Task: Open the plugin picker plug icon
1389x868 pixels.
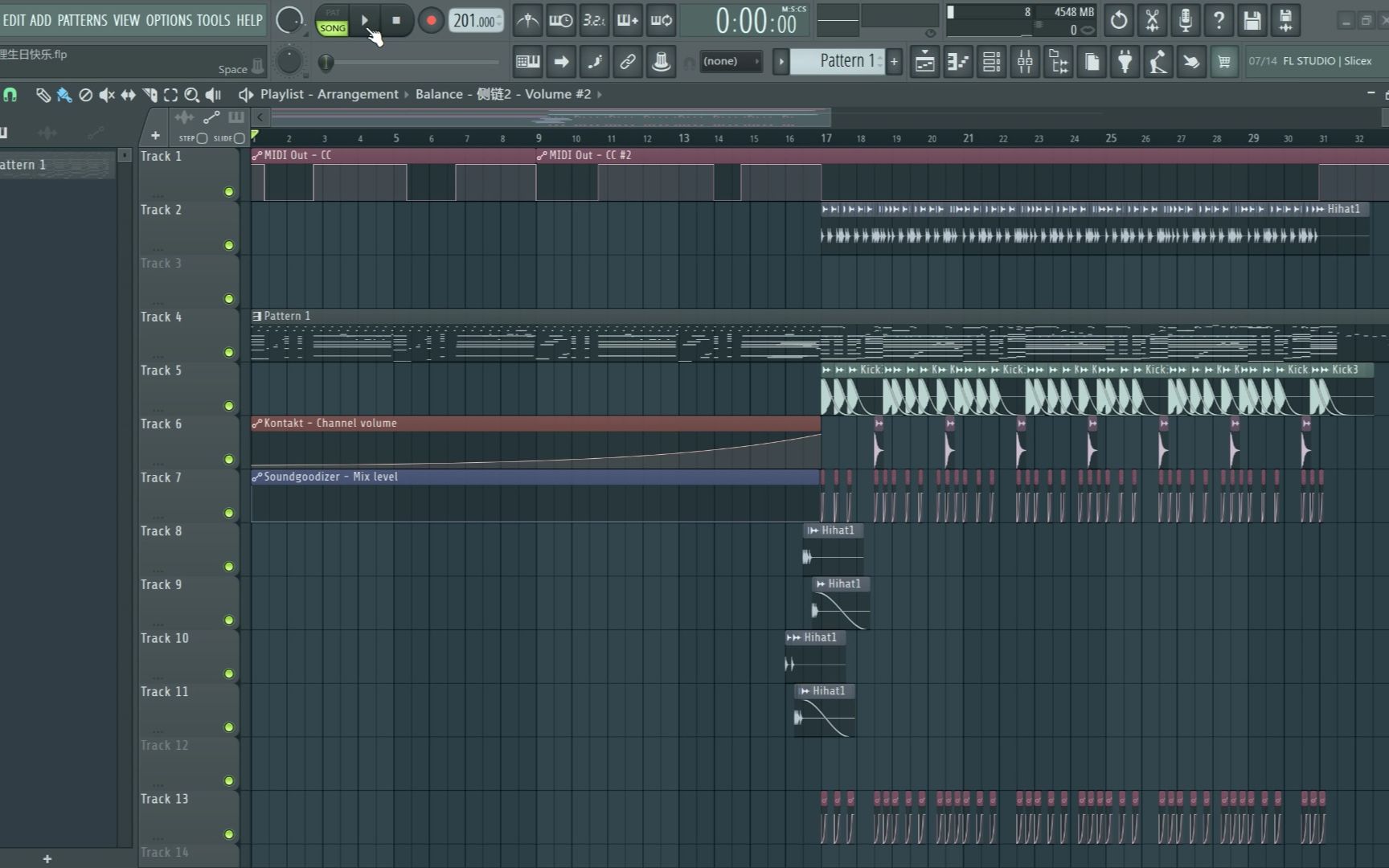Action: tap(1125, 61)
